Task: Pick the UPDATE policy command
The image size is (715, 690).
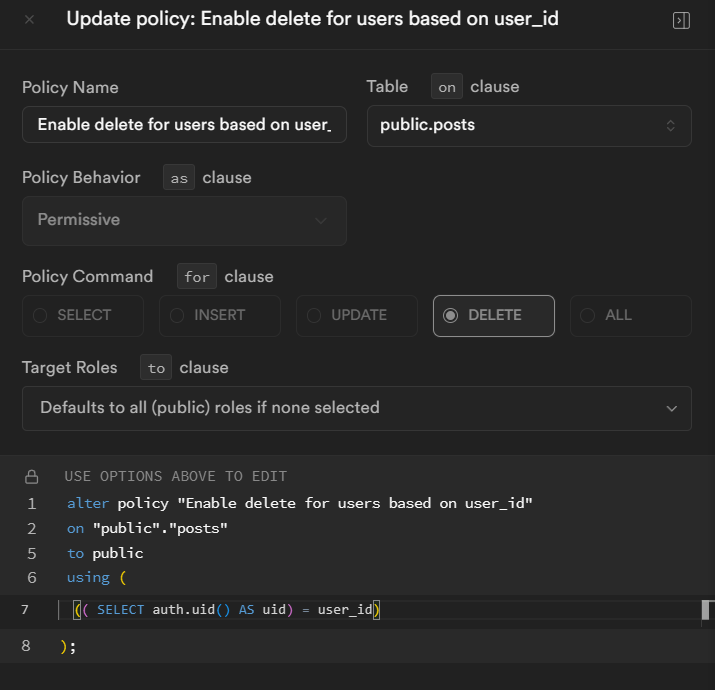Action: 357,316
